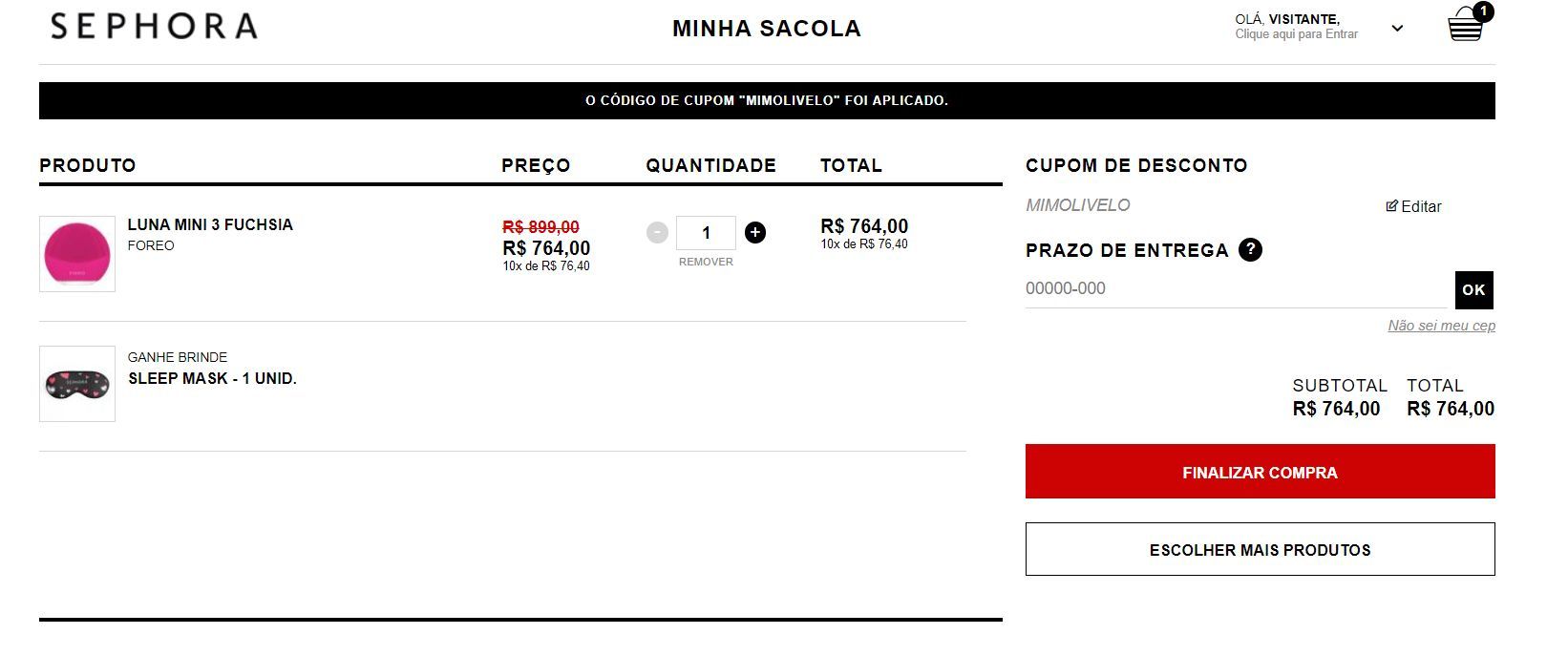Click the Editar coupon link text
The image size is (1568, 656).
coord(1421,206)
